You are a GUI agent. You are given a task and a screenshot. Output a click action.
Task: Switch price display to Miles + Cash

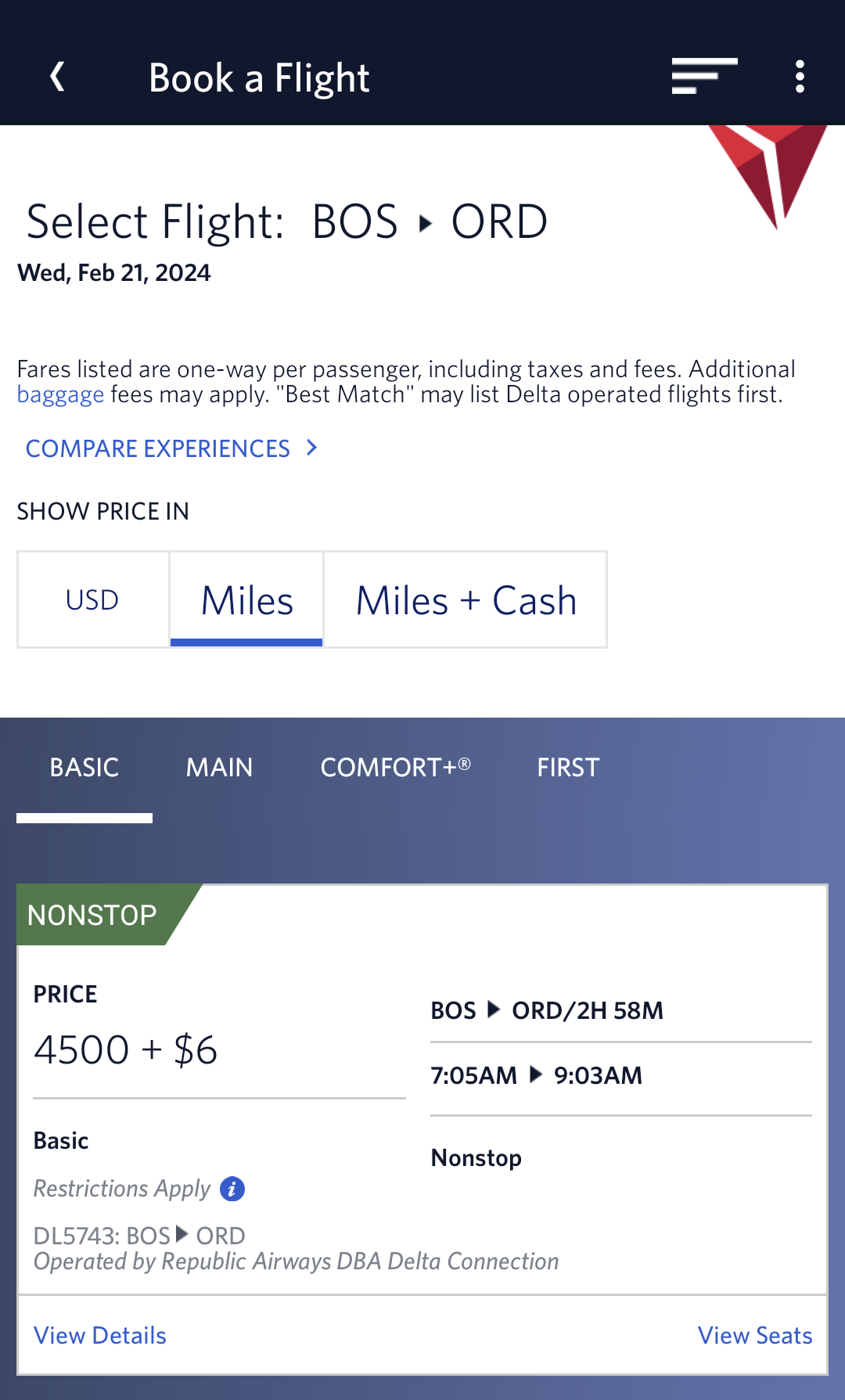pyautogui.click(x=466, y=600)
